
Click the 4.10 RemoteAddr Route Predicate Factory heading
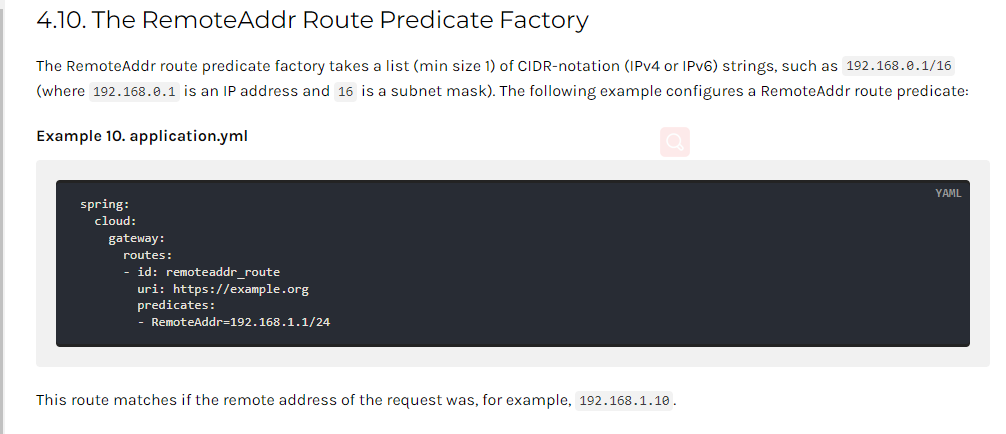click(x=312, y=20)
